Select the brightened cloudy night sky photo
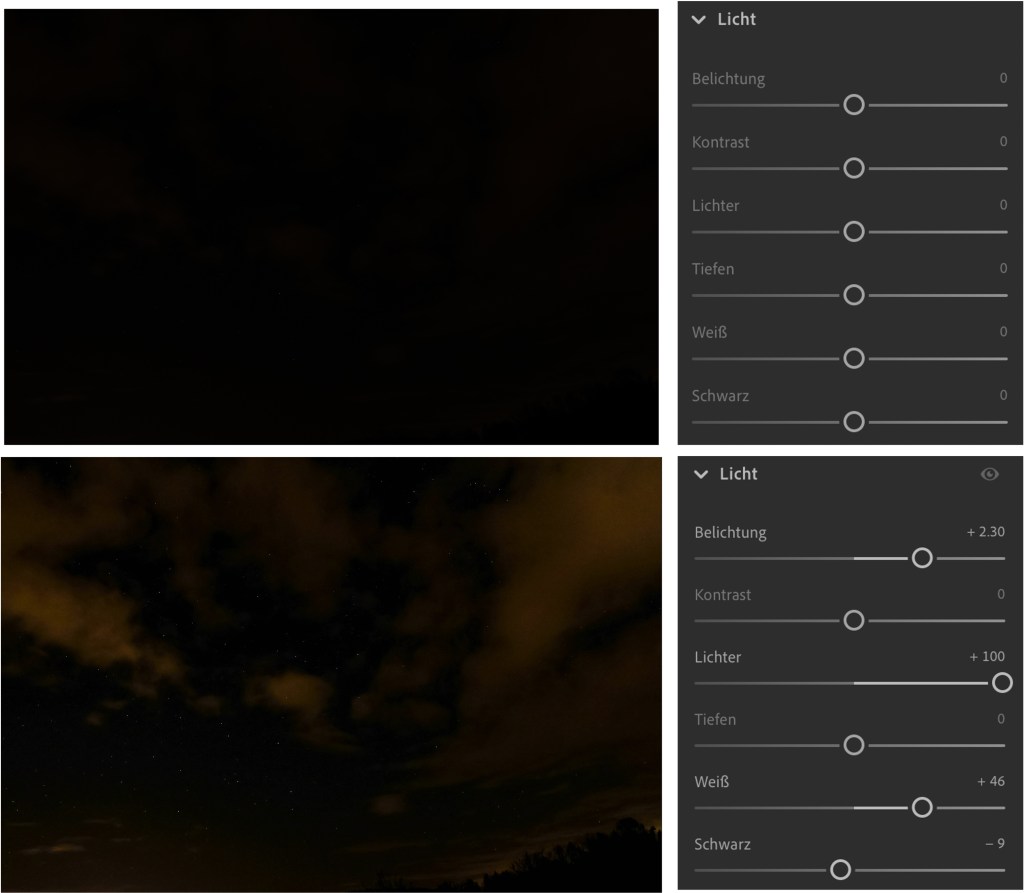Screen dimensions: 1024x893 pyautogui.click(x=331, y=674)
